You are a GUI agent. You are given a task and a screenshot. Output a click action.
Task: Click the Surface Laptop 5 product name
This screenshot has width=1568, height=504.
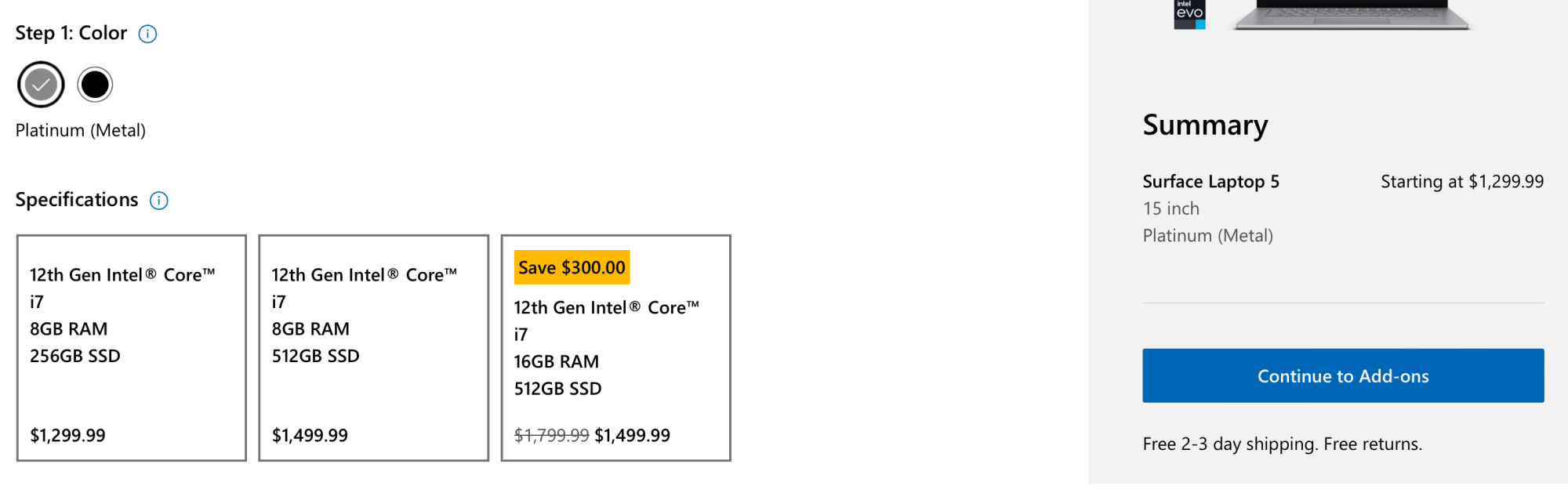(1210, 182)
